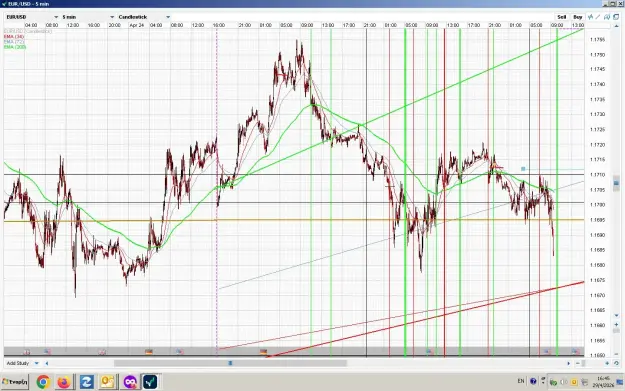
Task: Select the EUR/USD (Candlestick) legend entry
Action: [x=28, y=31]
